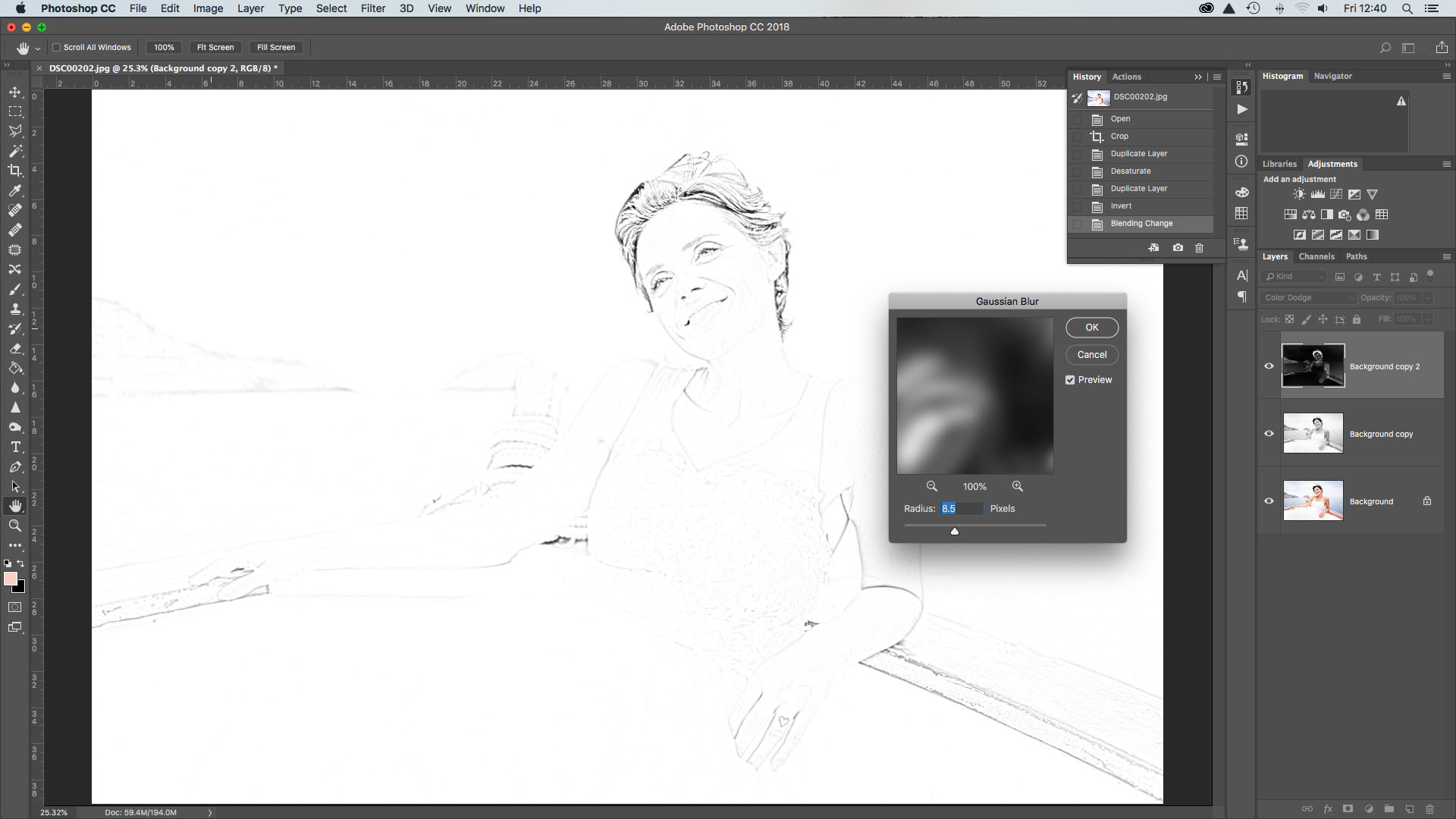This screenshot has height=819, width=1456.
Task: Select the Move tool
Action: point(15,92)
